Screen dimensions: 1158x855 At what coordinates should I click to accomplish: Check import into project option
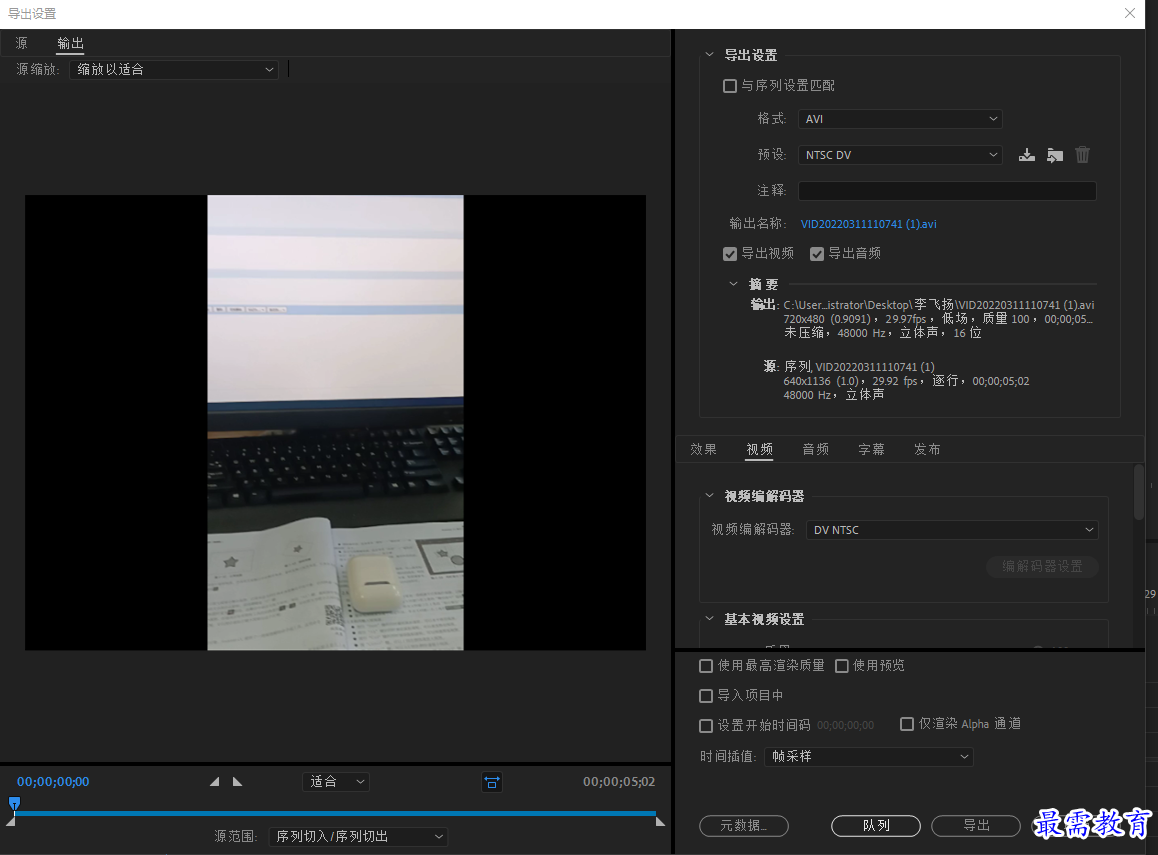click(x=706, y=696)
